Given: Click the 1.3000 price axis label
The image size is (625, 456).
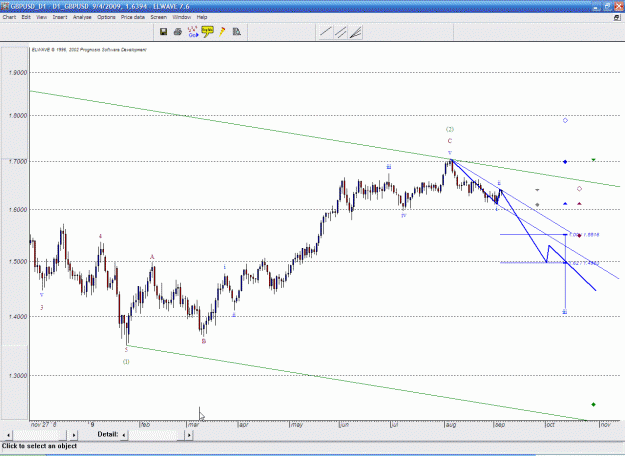Looking at the screenshot, I should click(x=18, y=375).
